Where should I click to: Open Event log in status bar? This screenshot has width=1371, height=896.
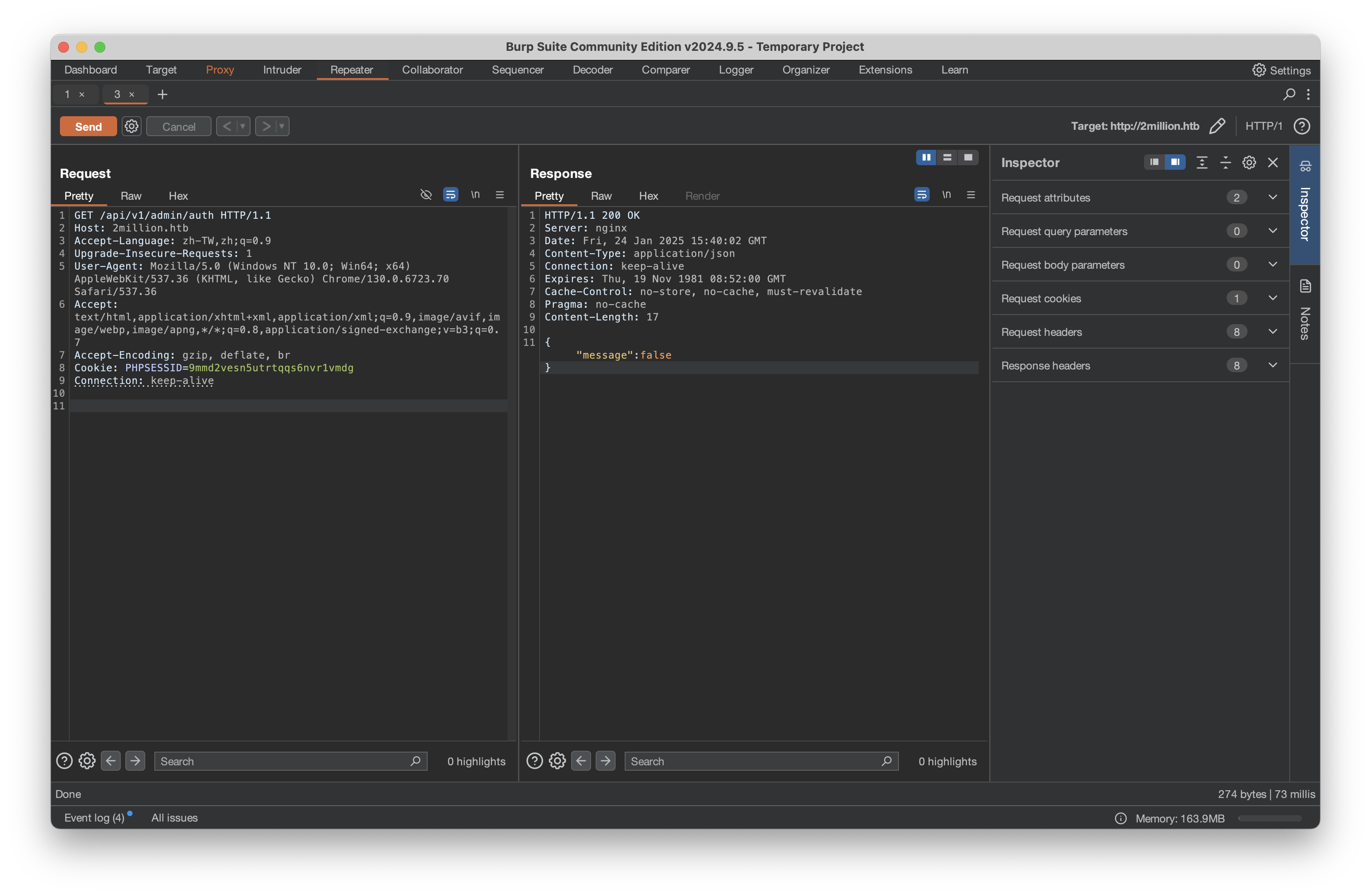[94, 817]
